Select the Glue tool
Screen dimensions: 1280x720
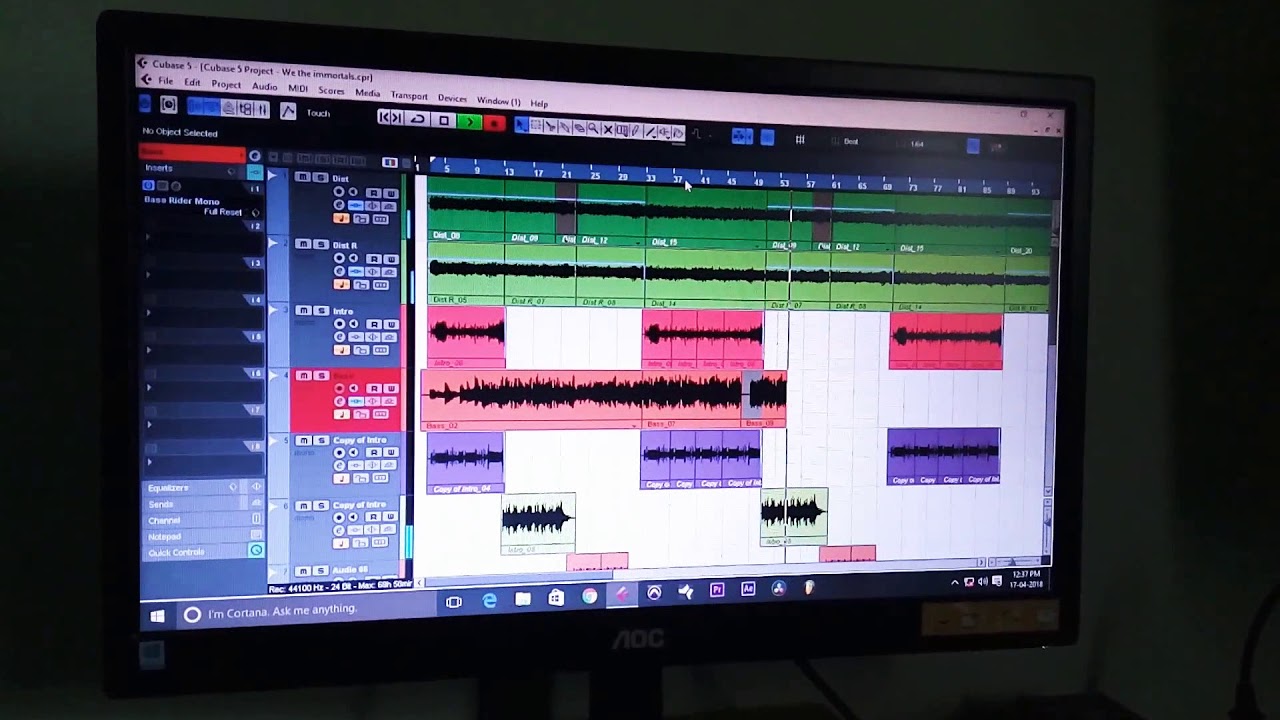tap(564, 127)
